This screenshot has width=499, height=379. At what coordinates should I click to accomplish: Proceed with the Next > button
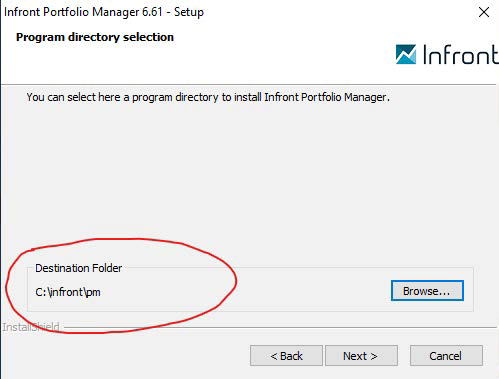point(361,356)
